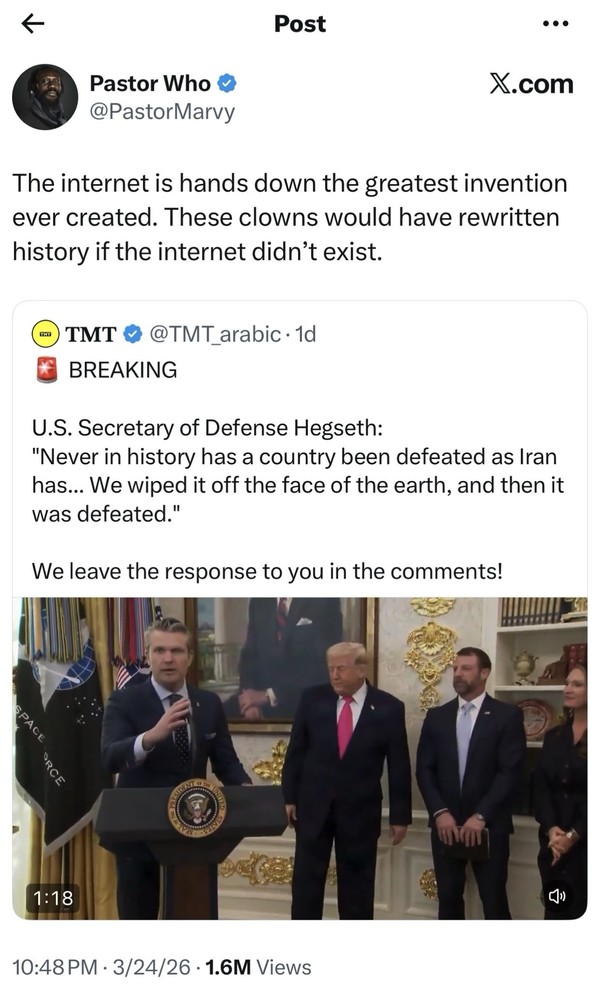Toggle video sound with speaker icon

point(558,896)
